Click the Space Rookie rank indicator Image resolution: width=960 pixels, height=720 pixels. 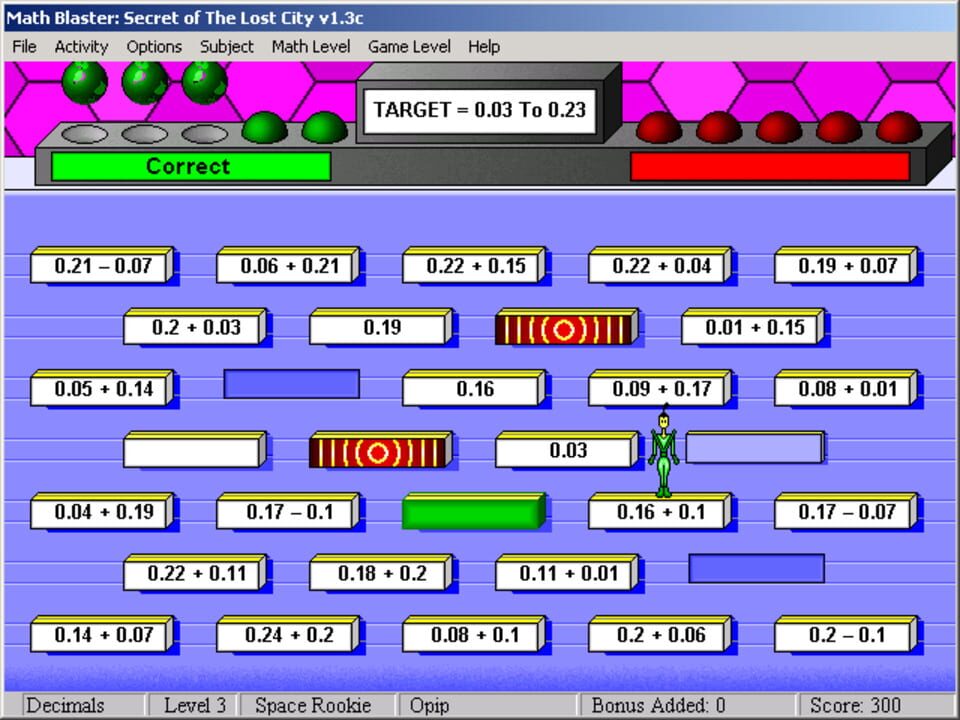click(x=312, y=705)
